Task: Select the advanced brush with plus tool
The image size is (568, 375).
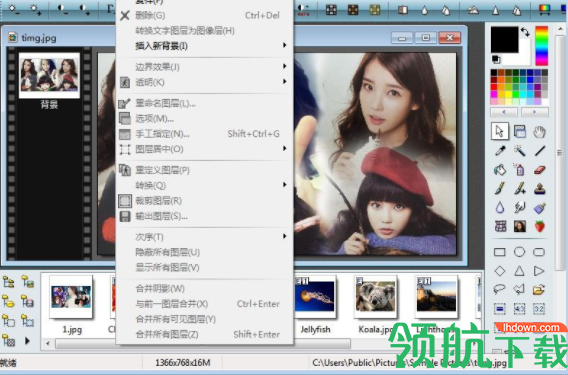Action: (x=519, y=188)
